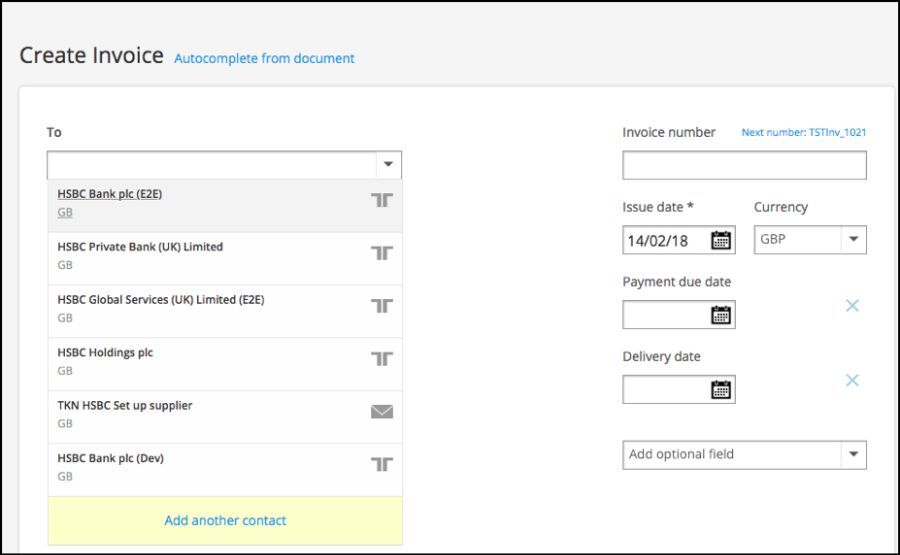
Task: Open the Payment due date calendar icon
Action: tap(721, 315)
